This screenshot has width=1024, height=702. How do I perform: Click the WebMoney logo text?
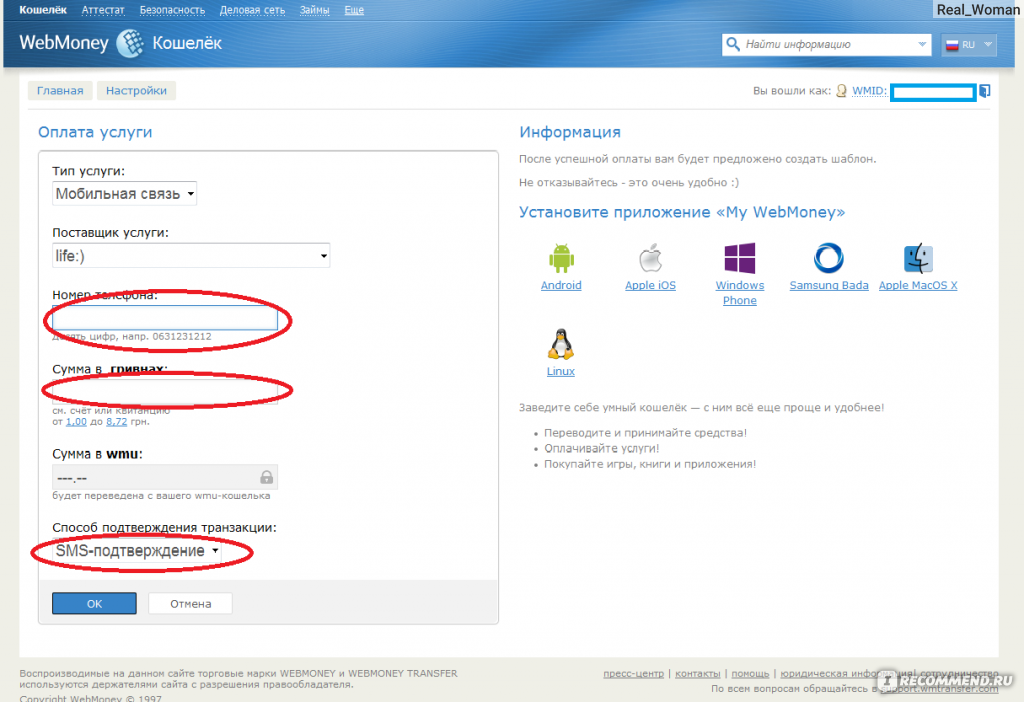pos(64,43)
